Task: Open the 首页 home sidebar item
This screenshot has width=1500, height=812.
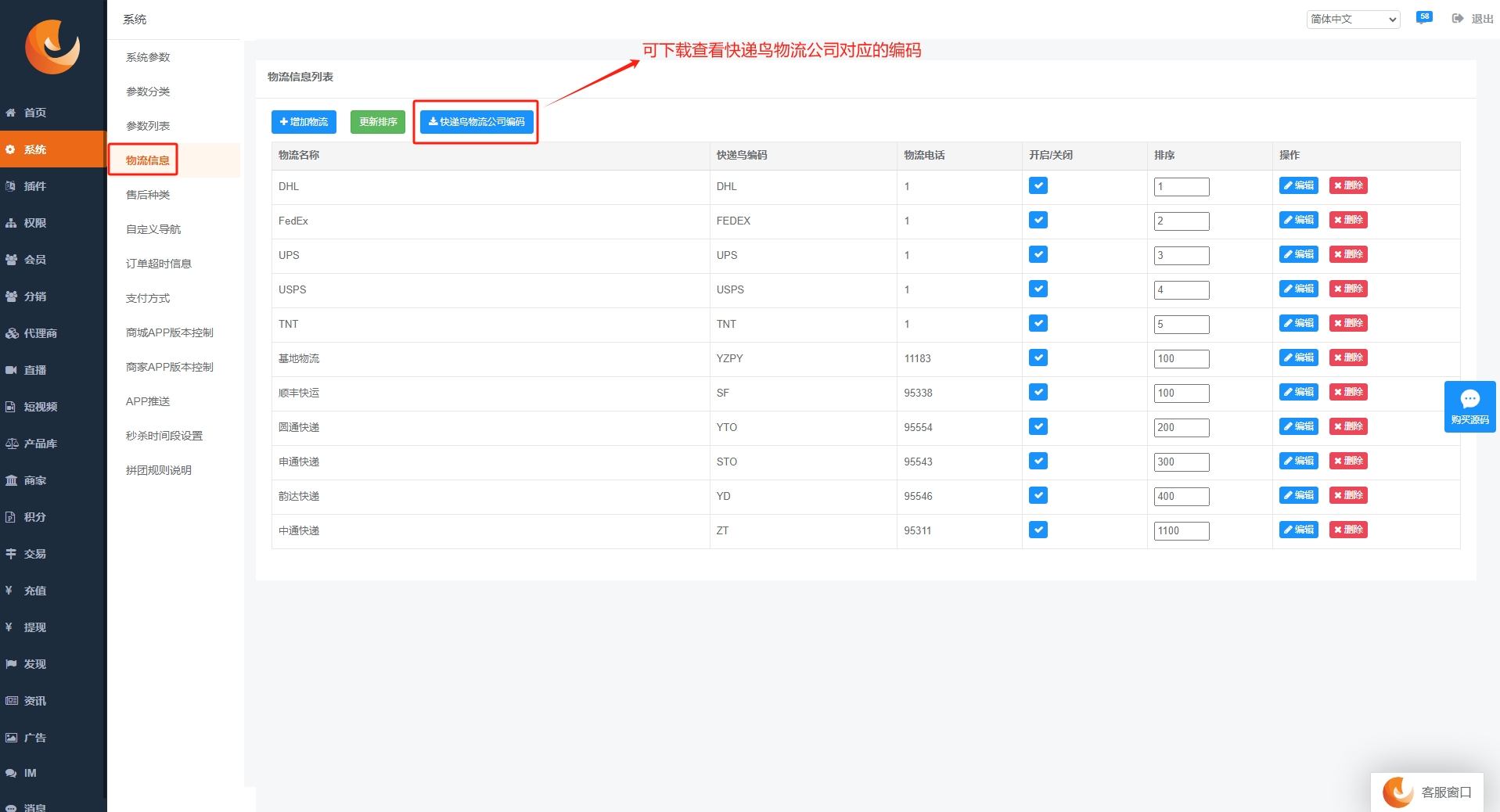Action: coord(52,113)
